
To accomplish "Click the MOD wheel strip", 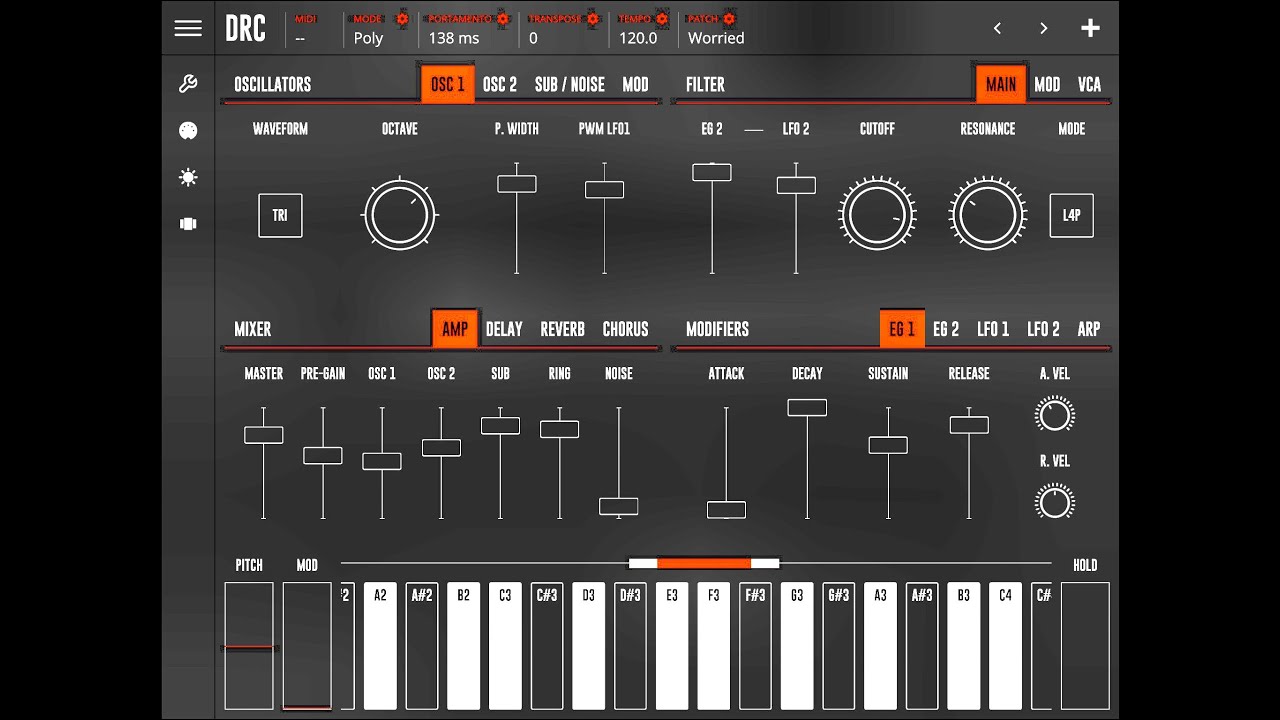I will point(307,646).
